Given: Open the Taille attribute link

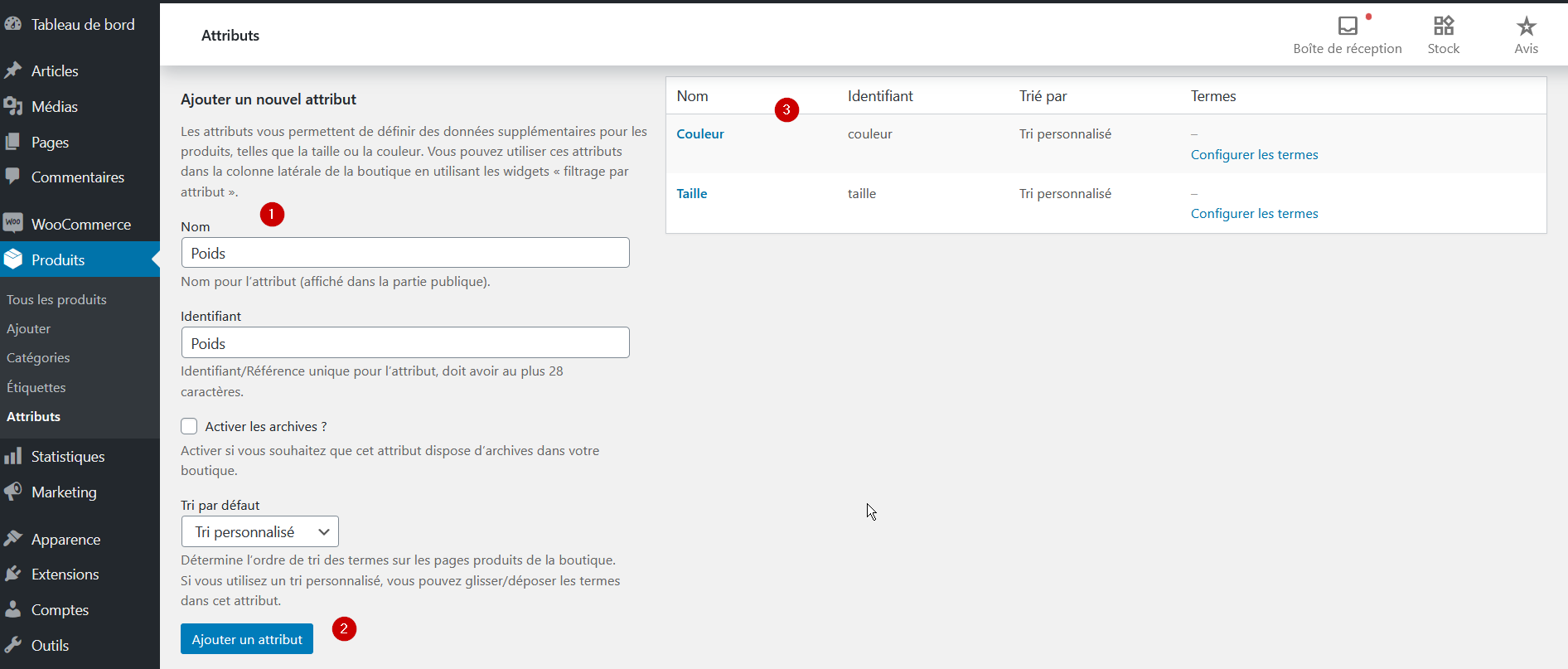Looking at the screenshot, I should (x=692, y=193).
